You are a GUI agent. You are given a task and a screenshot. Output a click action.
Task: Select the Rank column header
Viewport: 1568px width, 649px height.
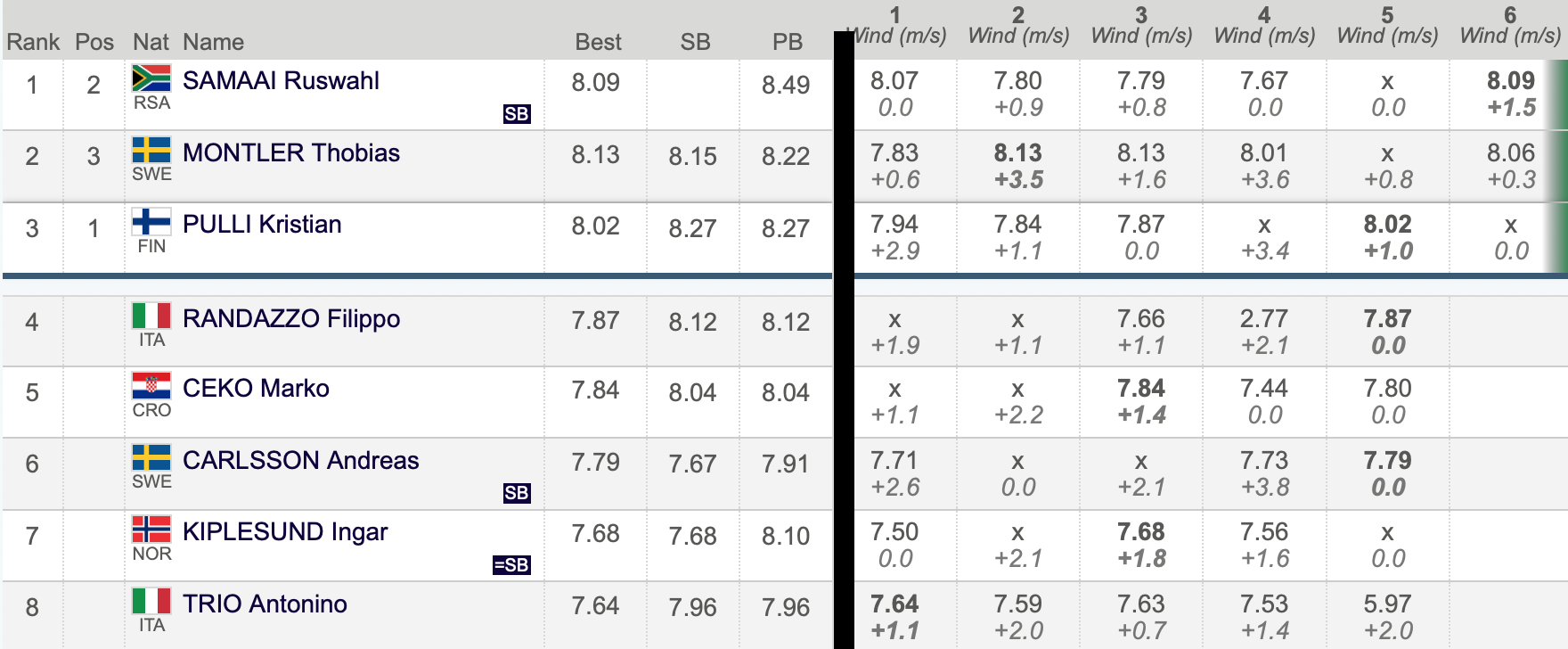coord(33,42)
